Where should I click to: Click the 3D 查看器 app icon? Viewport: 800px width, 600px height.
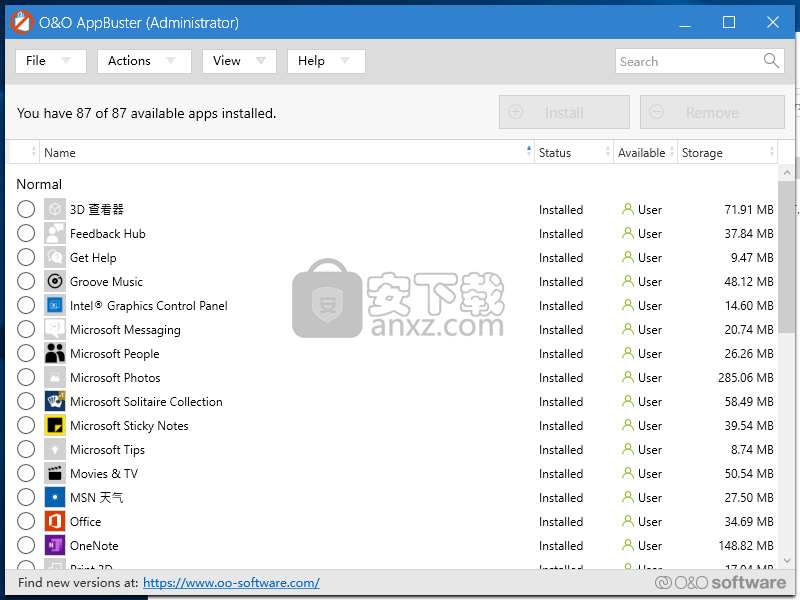(x=55, y=209)
